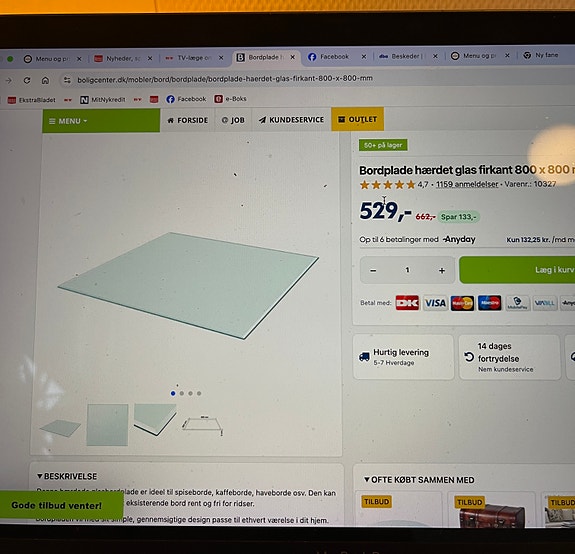575x554 pixels.
Task: Show the dimension drawing thumbnail
Action: [x=202, y=425]
